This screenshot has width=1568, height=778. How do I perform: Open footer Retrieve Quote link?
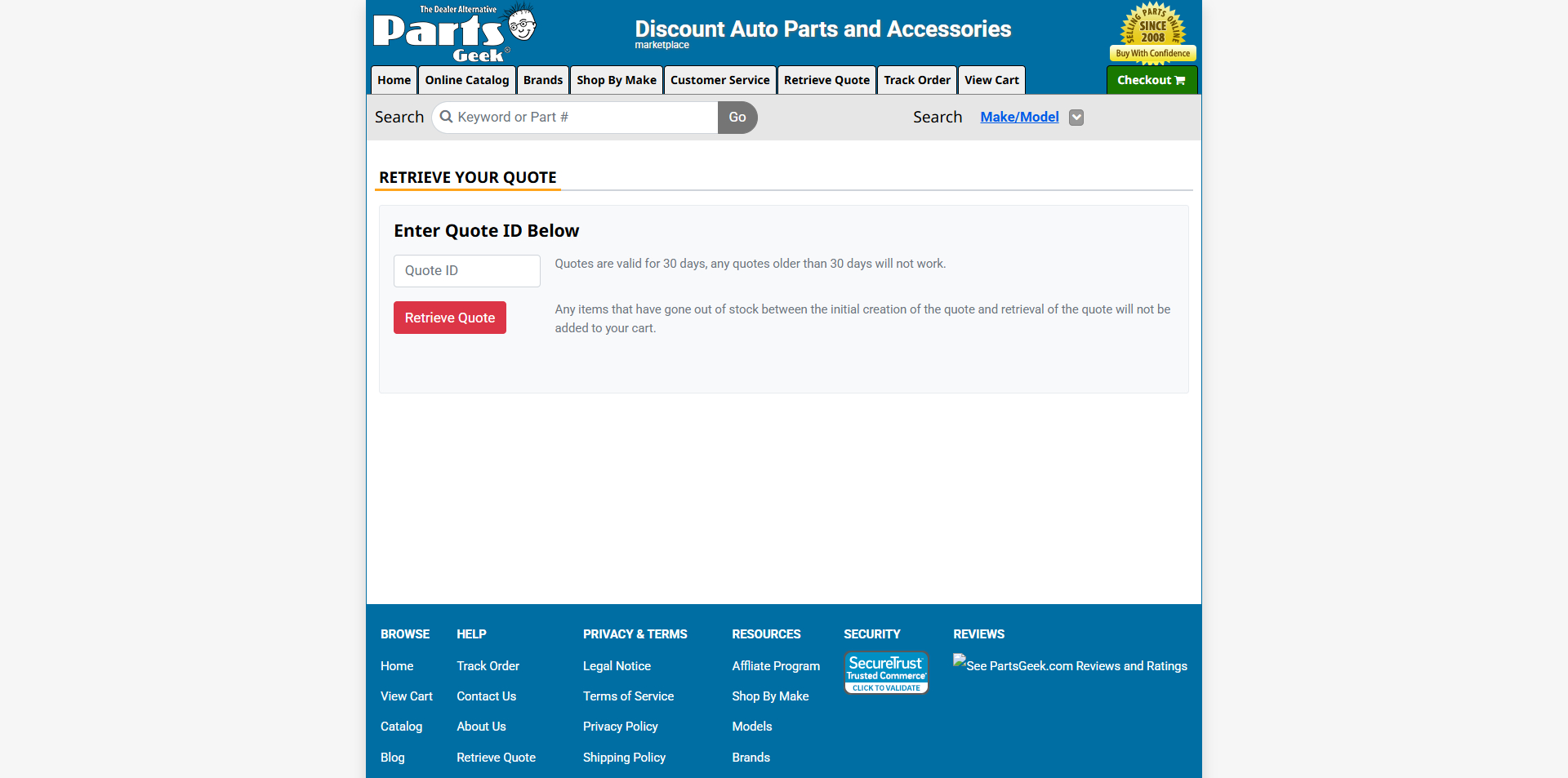[497, 758]
